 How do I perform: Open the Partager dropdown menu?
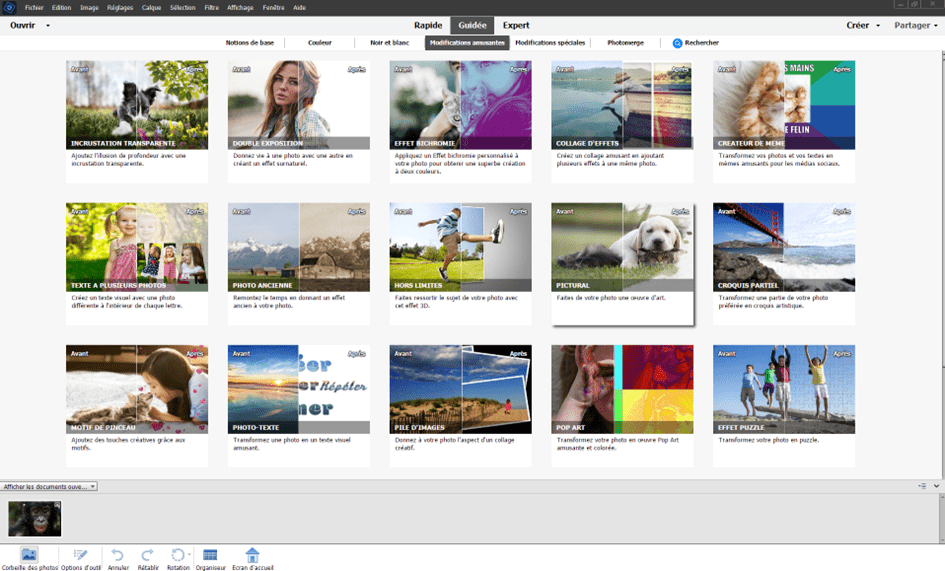(x=915, y=25)
